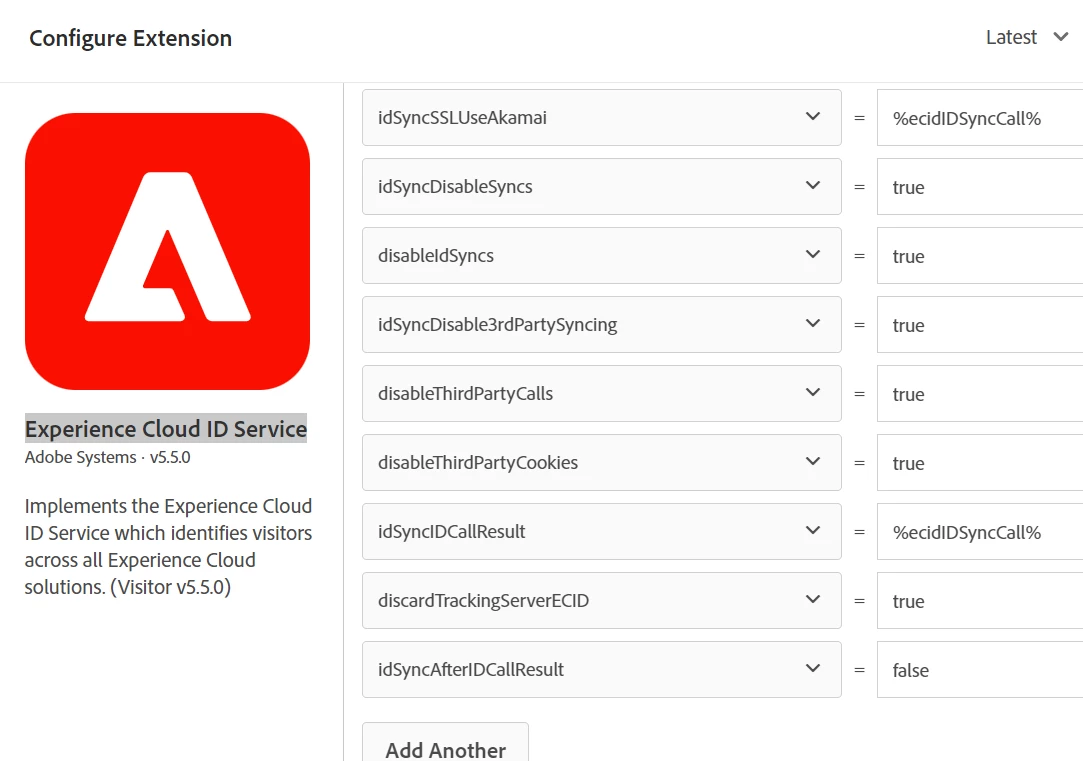The height and width of the screenshot is (761, 1083).
Task: Open the Latest version dropdown
Action: [1027, 37]
